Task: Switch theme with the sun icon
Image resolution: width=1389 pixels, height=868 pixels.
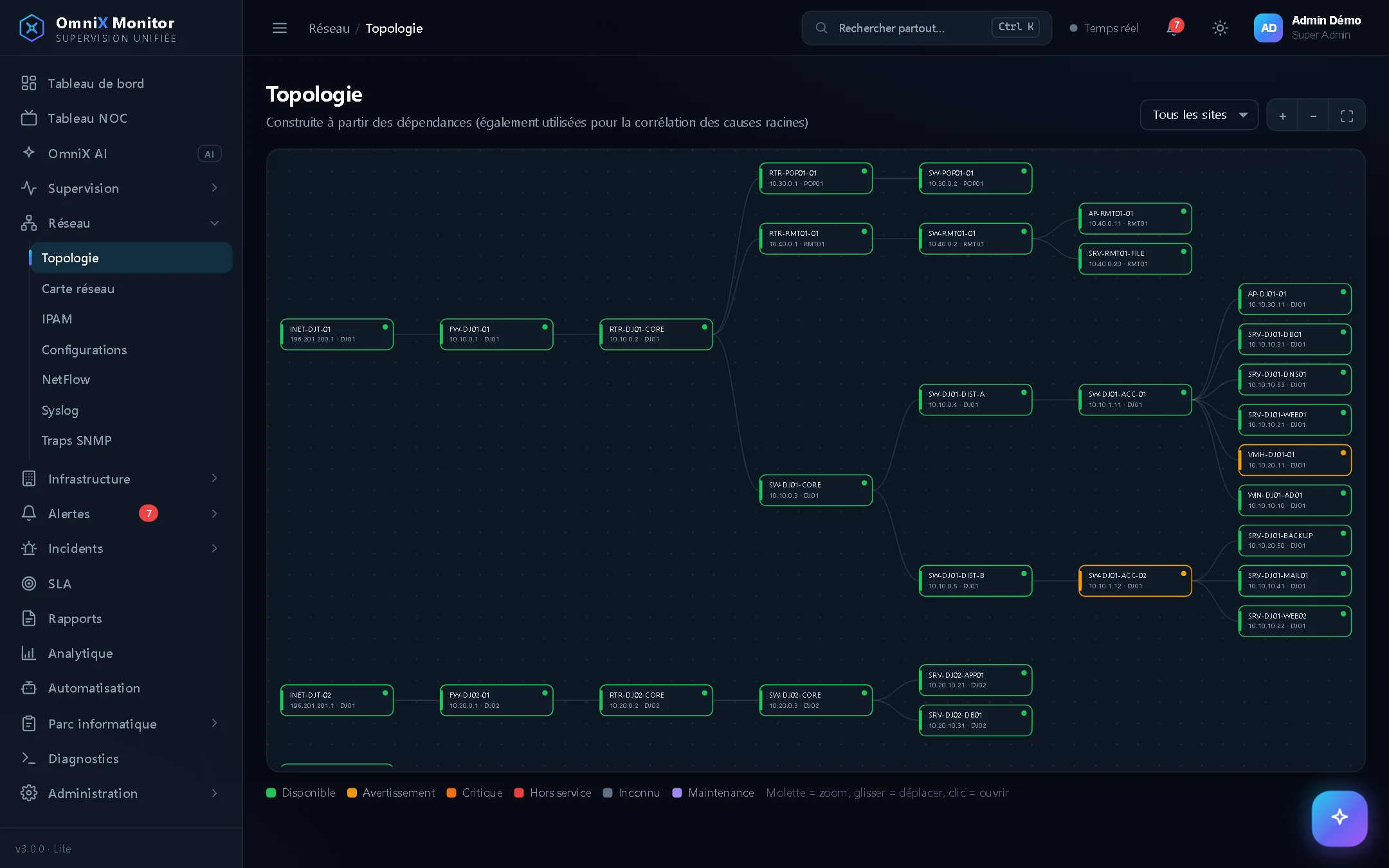Action: pyautogui.click(x=1220, y=28)
